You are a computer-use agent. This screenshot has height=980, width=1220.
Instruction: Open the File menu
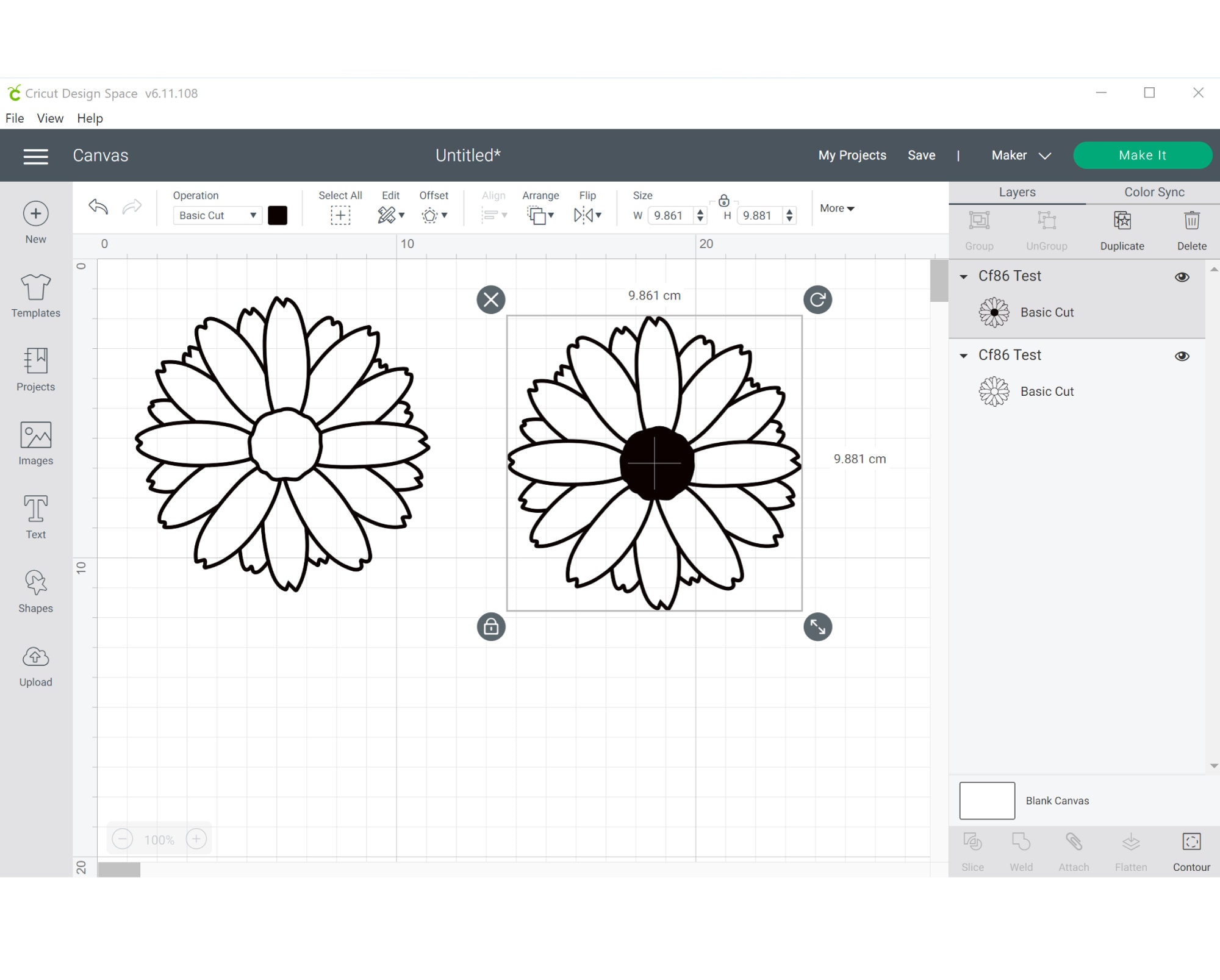pos(15,118)
